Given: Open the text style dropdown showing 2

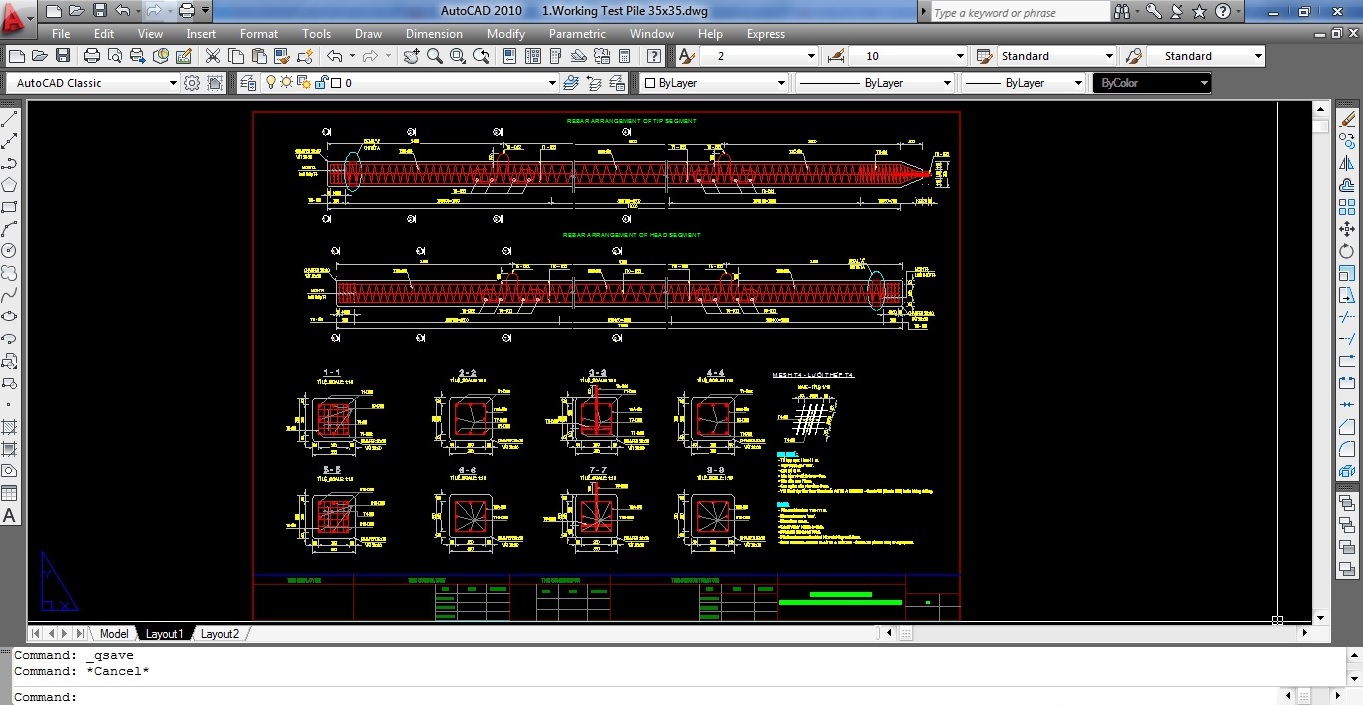Looking at the screenshot, I should pyautogui.click(x=760, y=56).
